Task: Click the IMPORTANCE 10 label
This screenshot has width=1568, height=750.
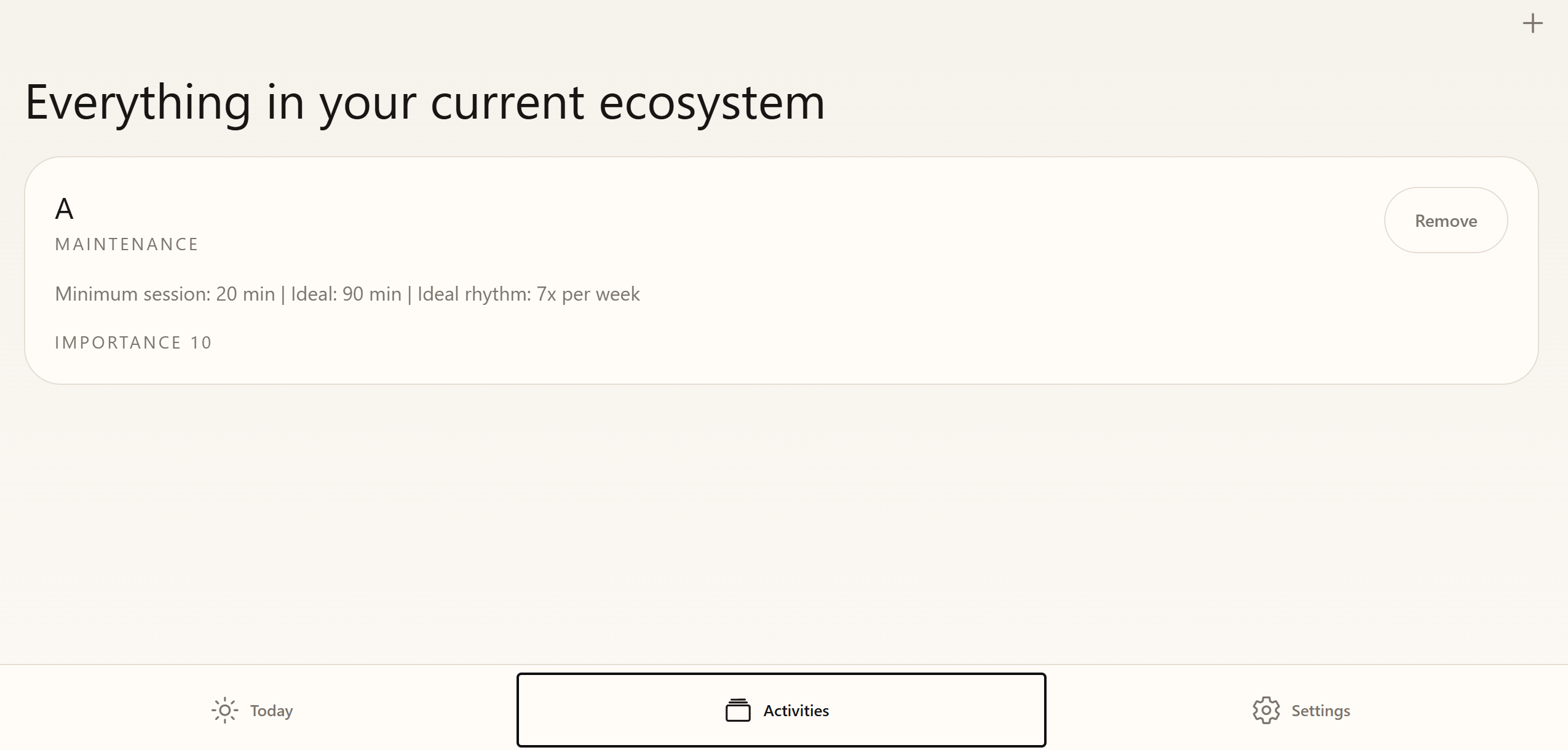Action: point(133,342)
